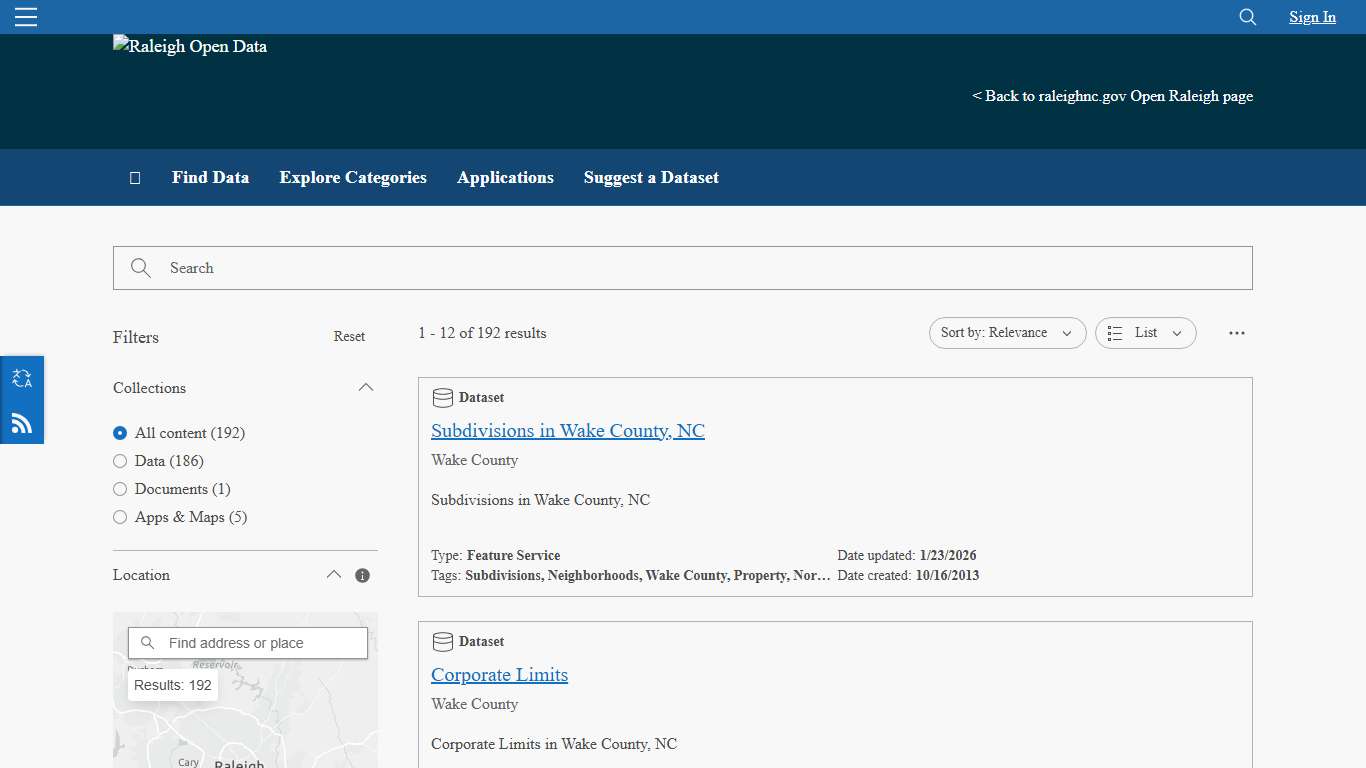
Task: Reset all active filters
Action: click(349, 336)
